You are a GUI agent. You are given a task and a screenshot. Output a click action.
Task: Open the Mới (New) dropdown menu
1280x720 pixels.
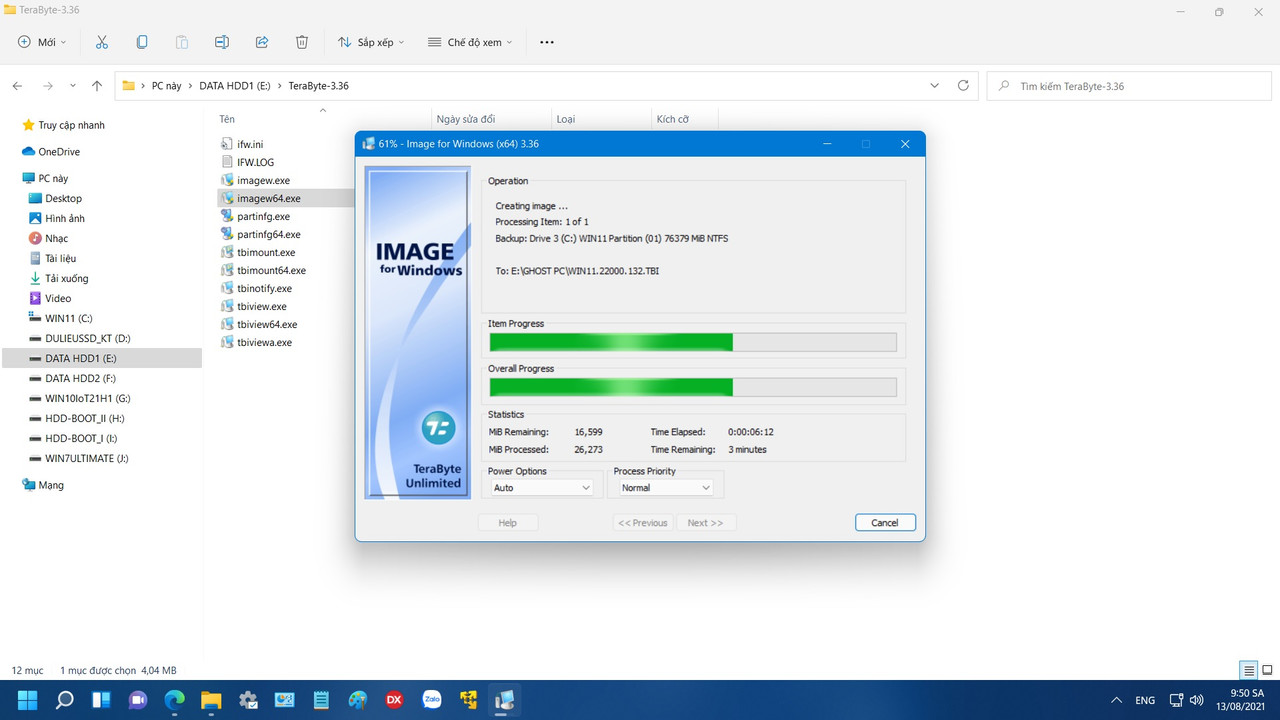click(x=42, y=42)
